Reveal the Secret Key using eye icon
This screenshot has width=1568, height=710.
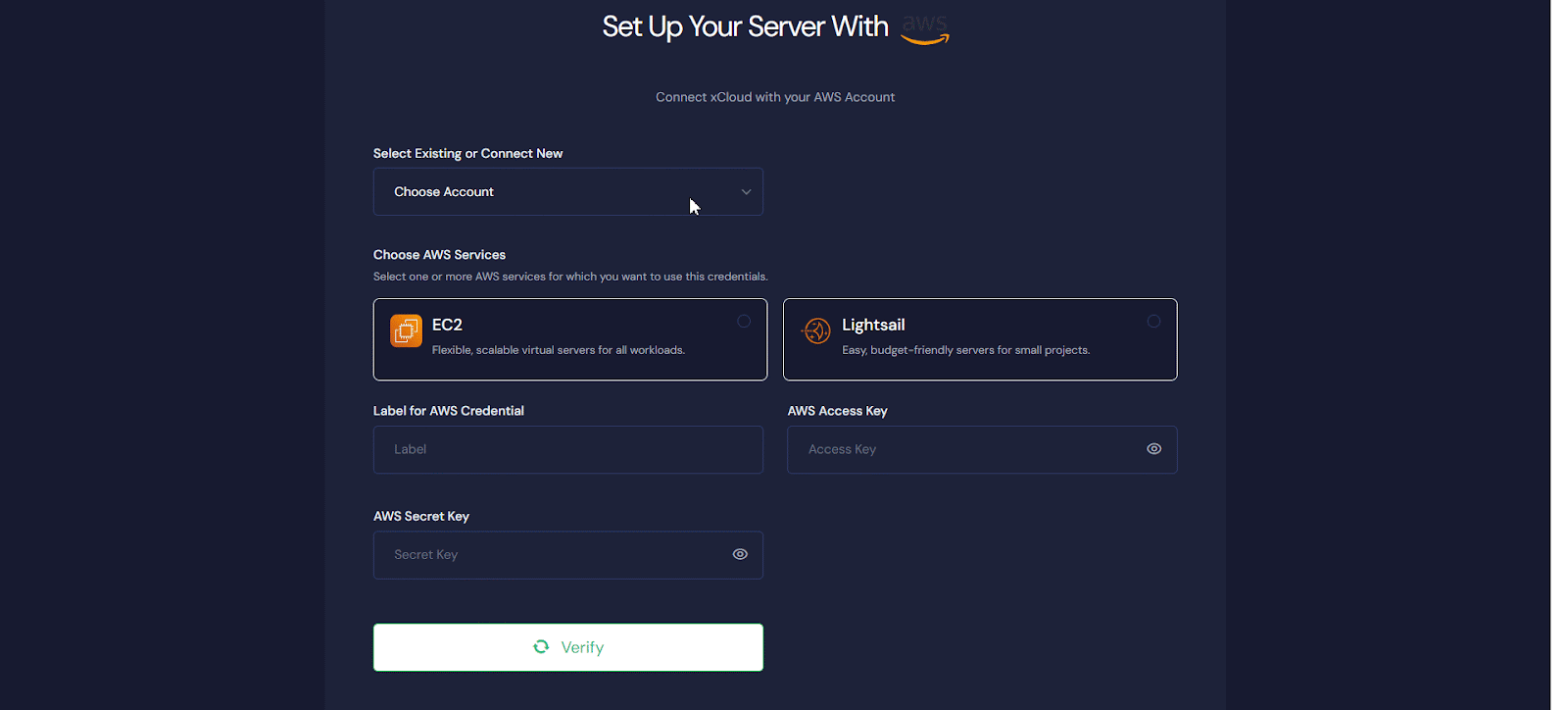[x=740, y=555]
